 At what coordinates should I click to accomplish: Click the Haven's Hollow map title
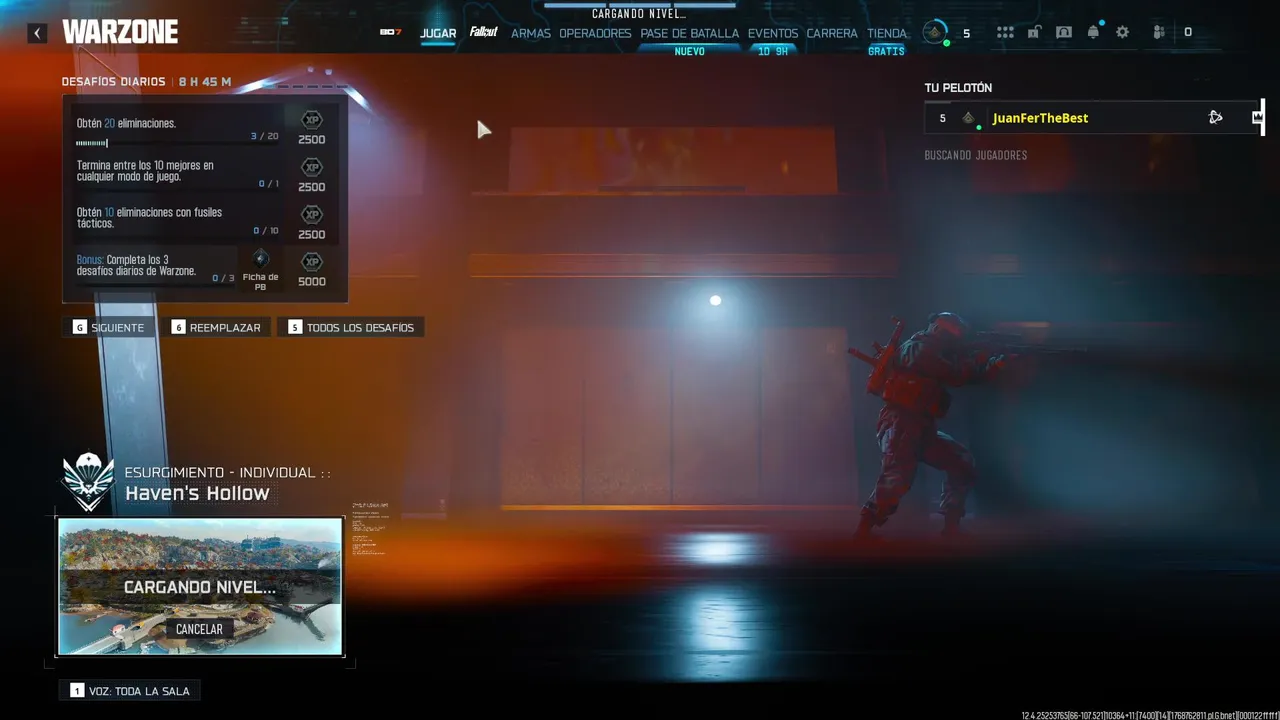point(197,493)
